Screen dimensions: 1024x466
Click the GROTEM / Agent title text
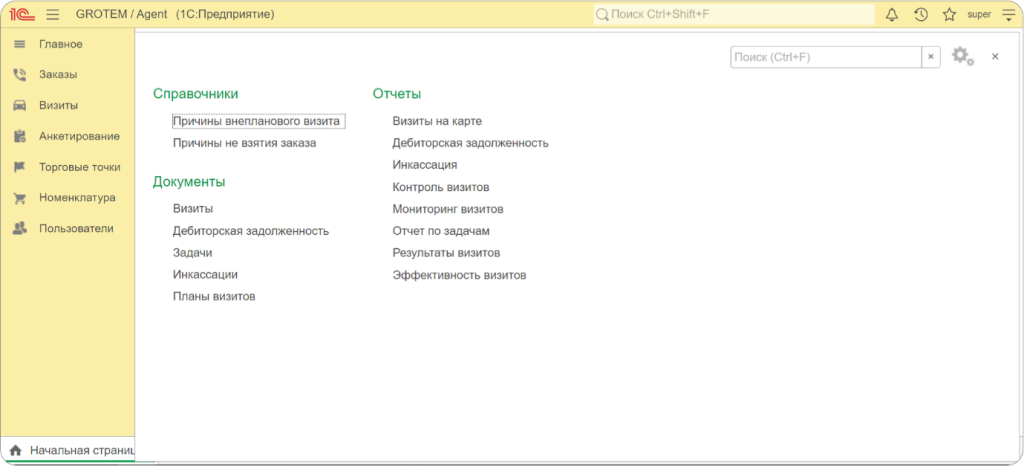121,14
